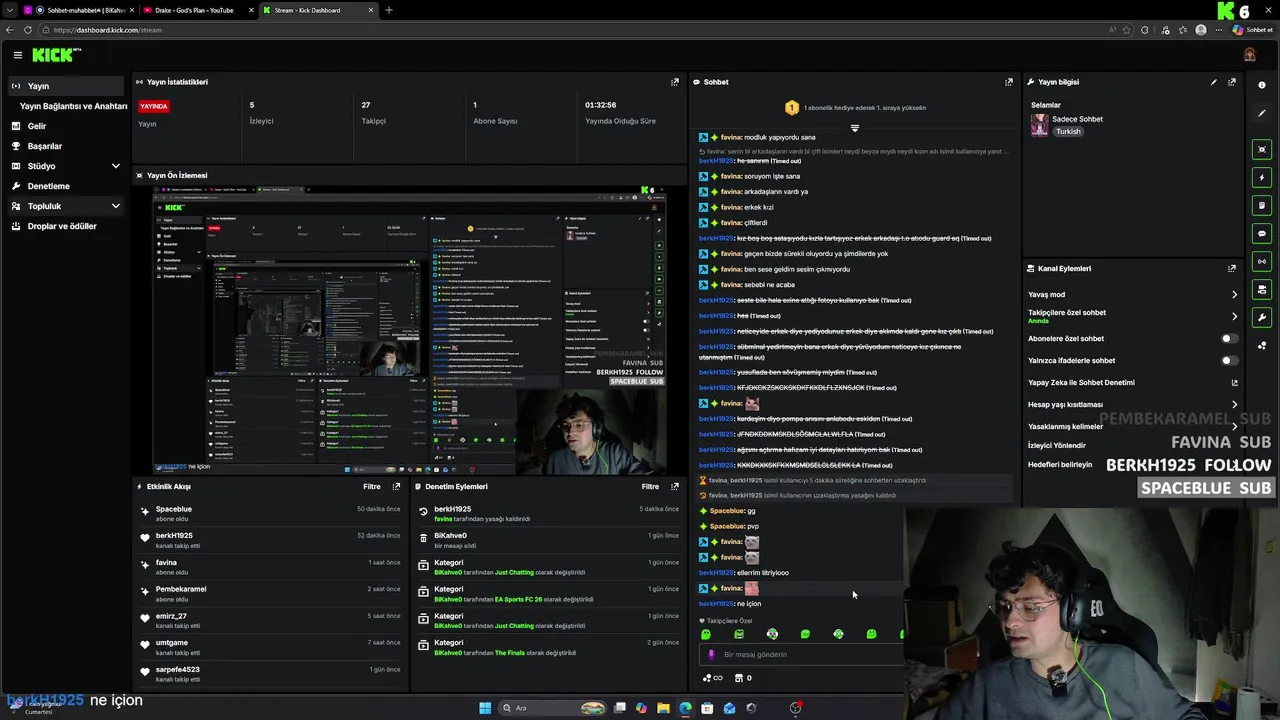Click the Windows taskbar search box
Viewport: 1280px width, 720px height.
point(552,708)
